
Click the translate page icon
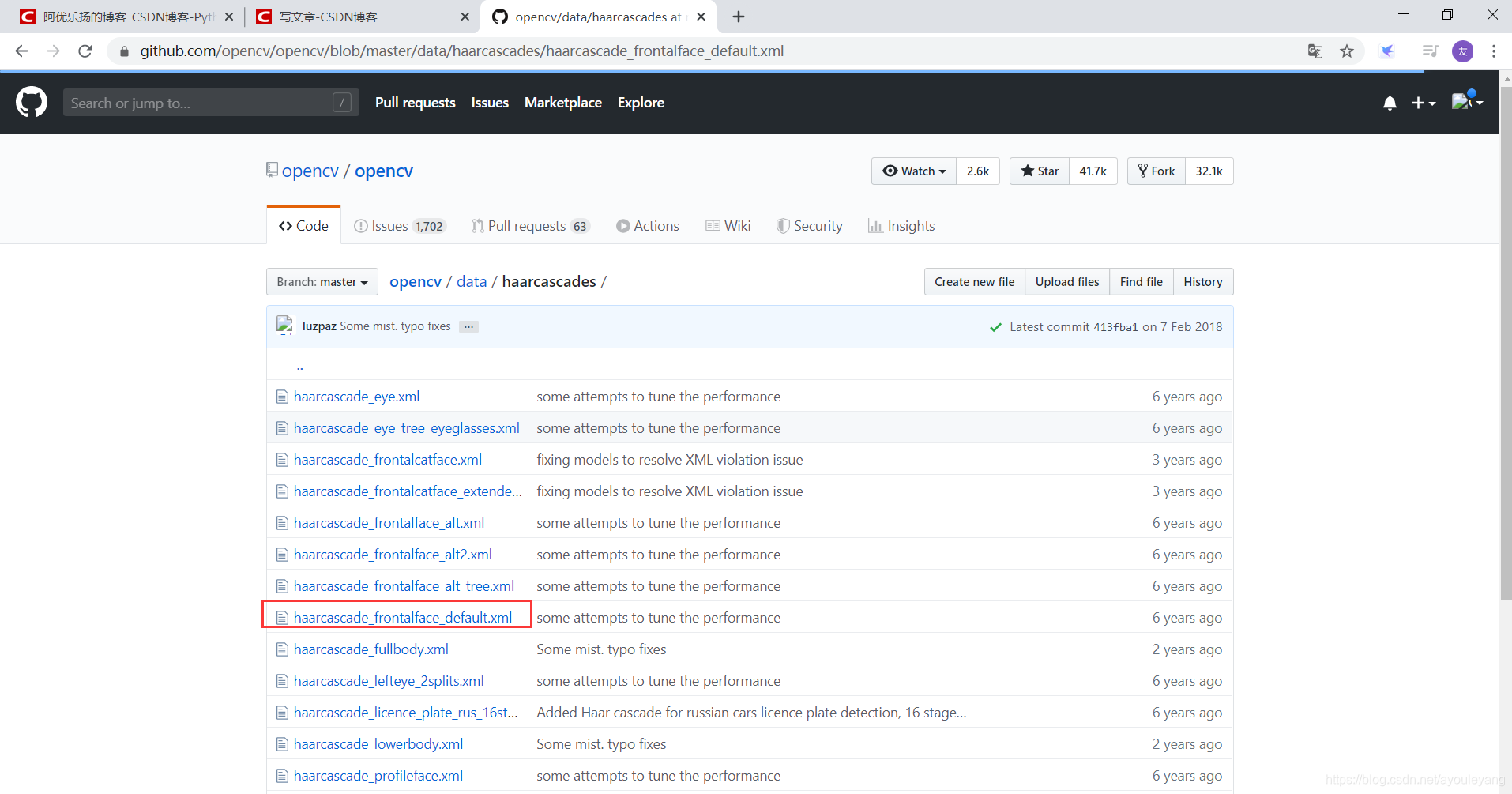click(1315, 51)
